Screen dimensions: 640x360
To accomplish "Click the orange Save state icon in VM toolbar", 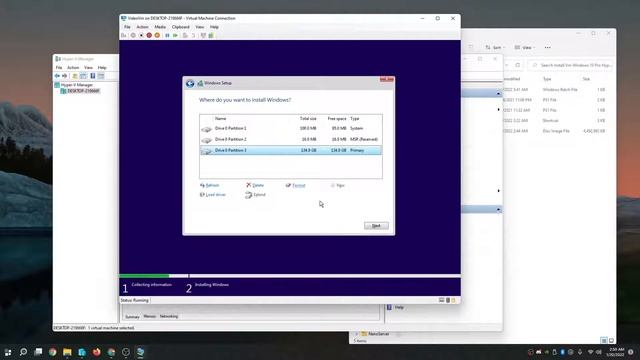I will pyautogui.click(x=157, y=36).
